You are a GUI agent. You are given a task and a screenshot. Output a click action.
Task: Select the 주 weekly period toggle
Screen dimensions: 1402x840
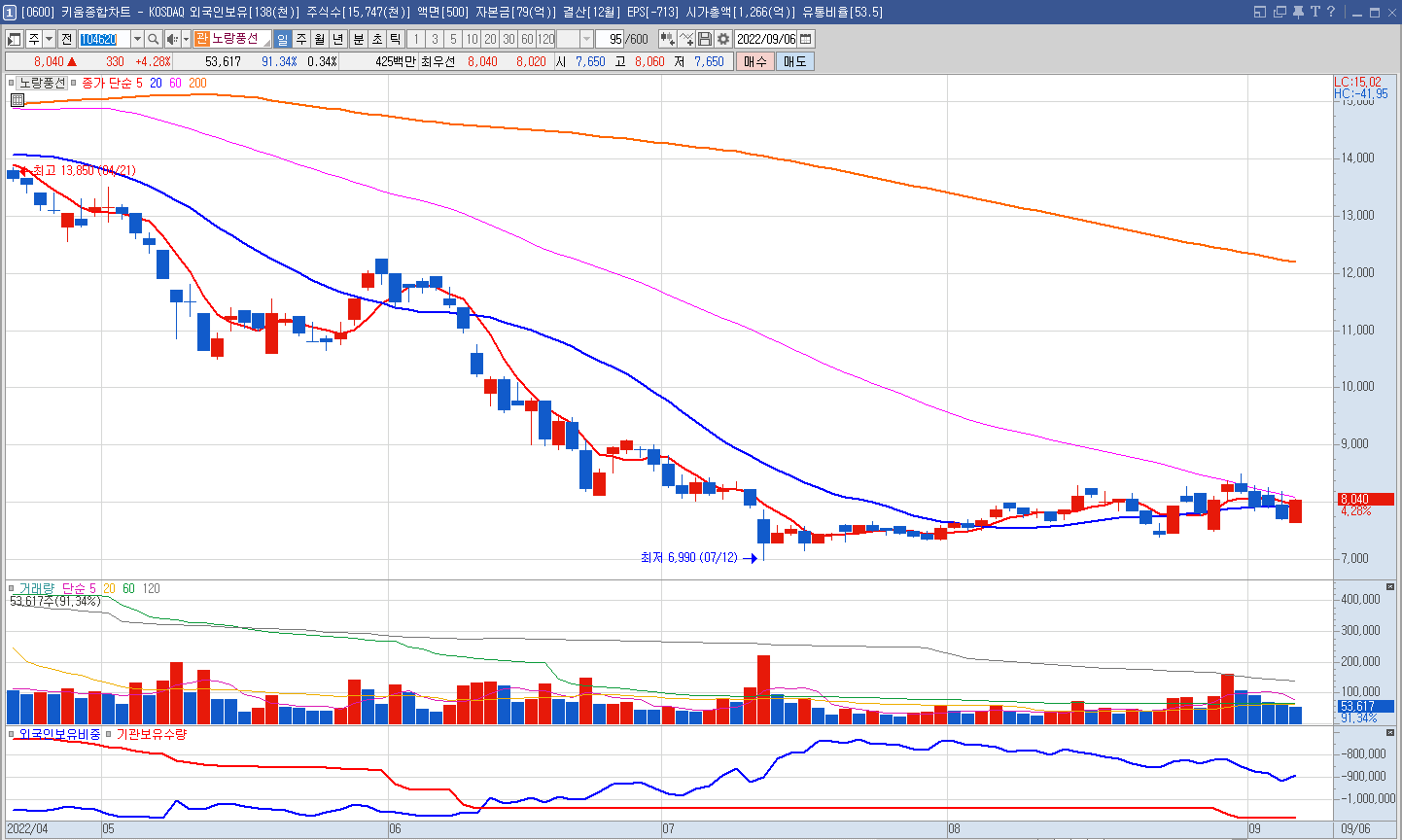[x=301, y=39]
